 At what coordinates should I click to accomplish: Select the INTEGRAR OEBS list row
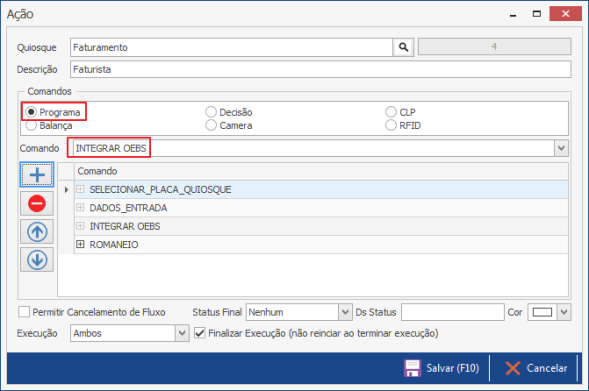321,226
